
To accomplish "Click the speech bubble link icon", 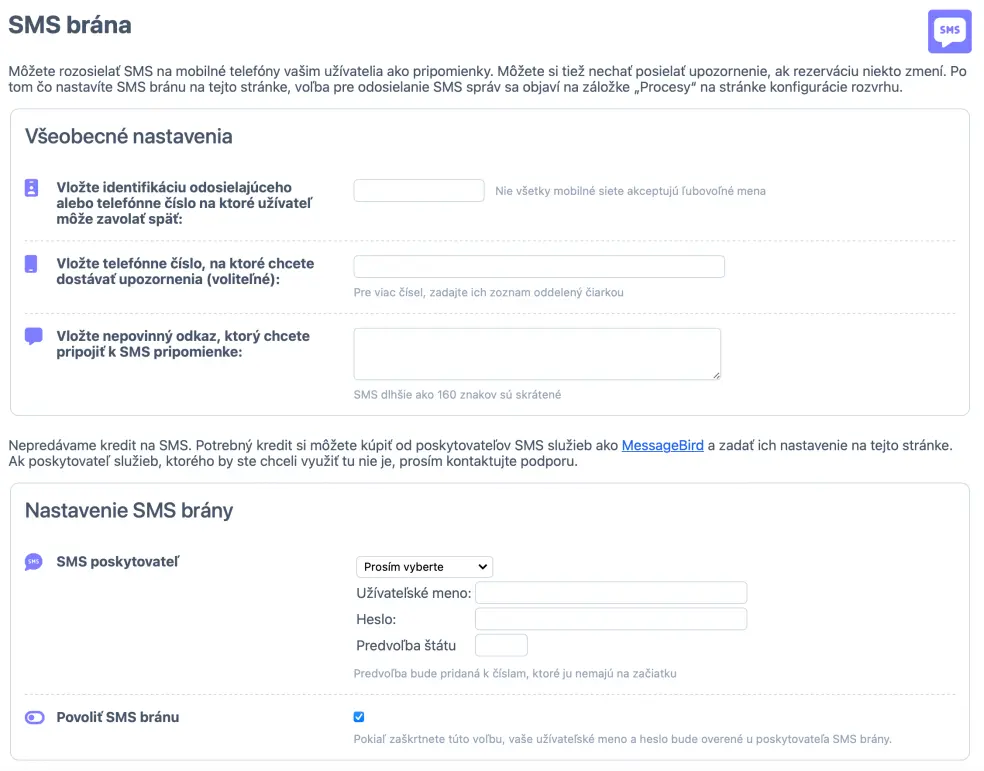I will click(33, 336).
